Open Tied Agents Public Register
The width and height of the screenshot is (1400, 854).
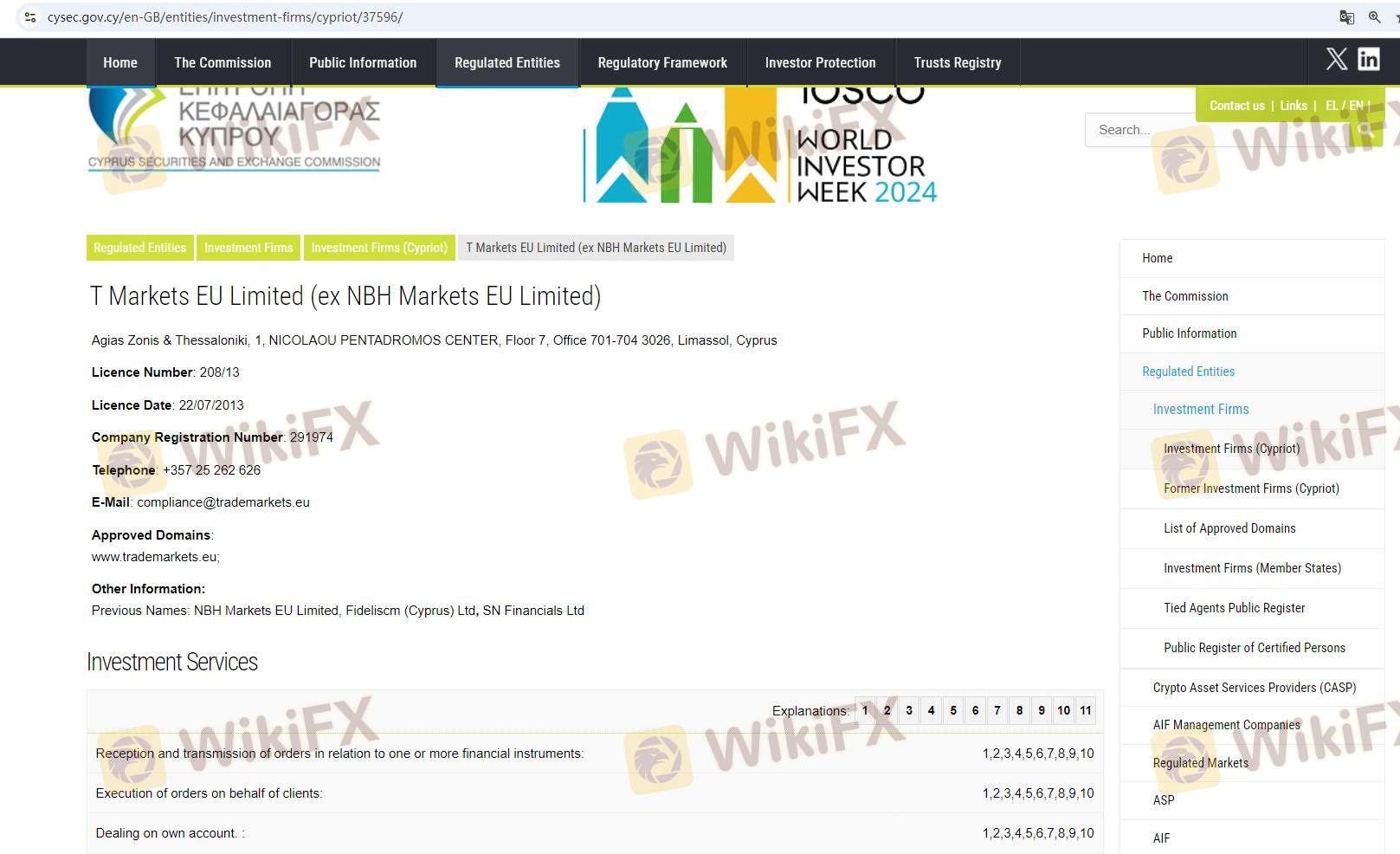click(x=1252, y=608)
